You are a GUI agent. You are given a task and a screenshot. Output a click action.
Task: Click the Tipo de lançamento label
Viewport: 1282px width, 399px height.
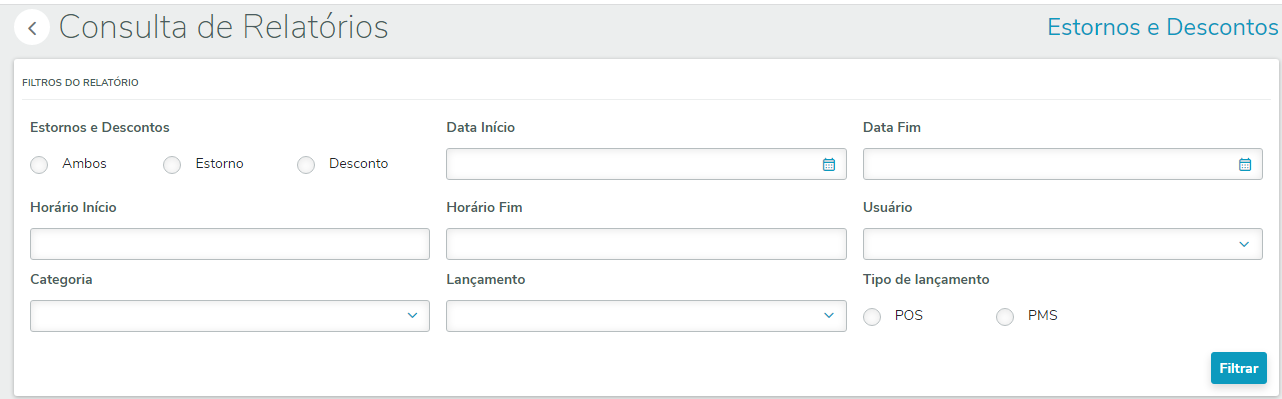click(926, 280)
